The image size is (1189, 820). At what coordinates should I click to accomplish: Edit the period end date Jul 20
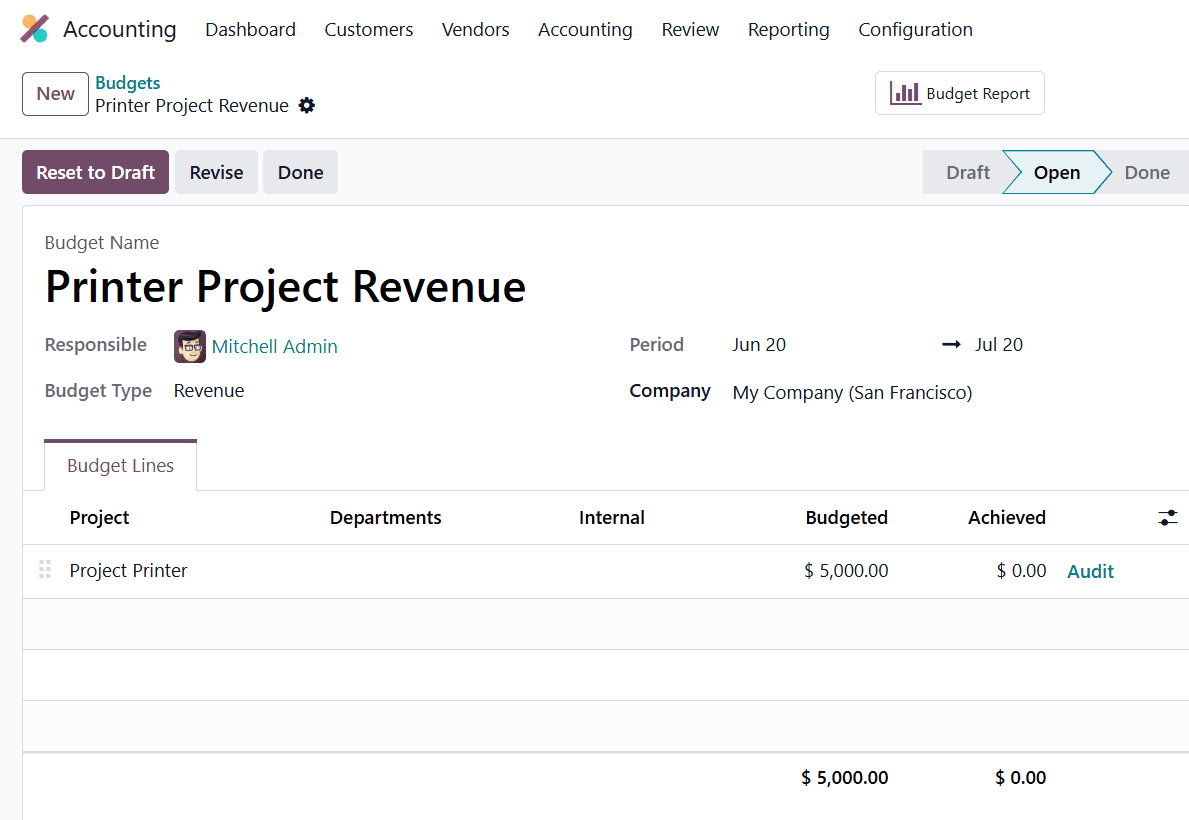pyautogui.click(x=999, y=344)
